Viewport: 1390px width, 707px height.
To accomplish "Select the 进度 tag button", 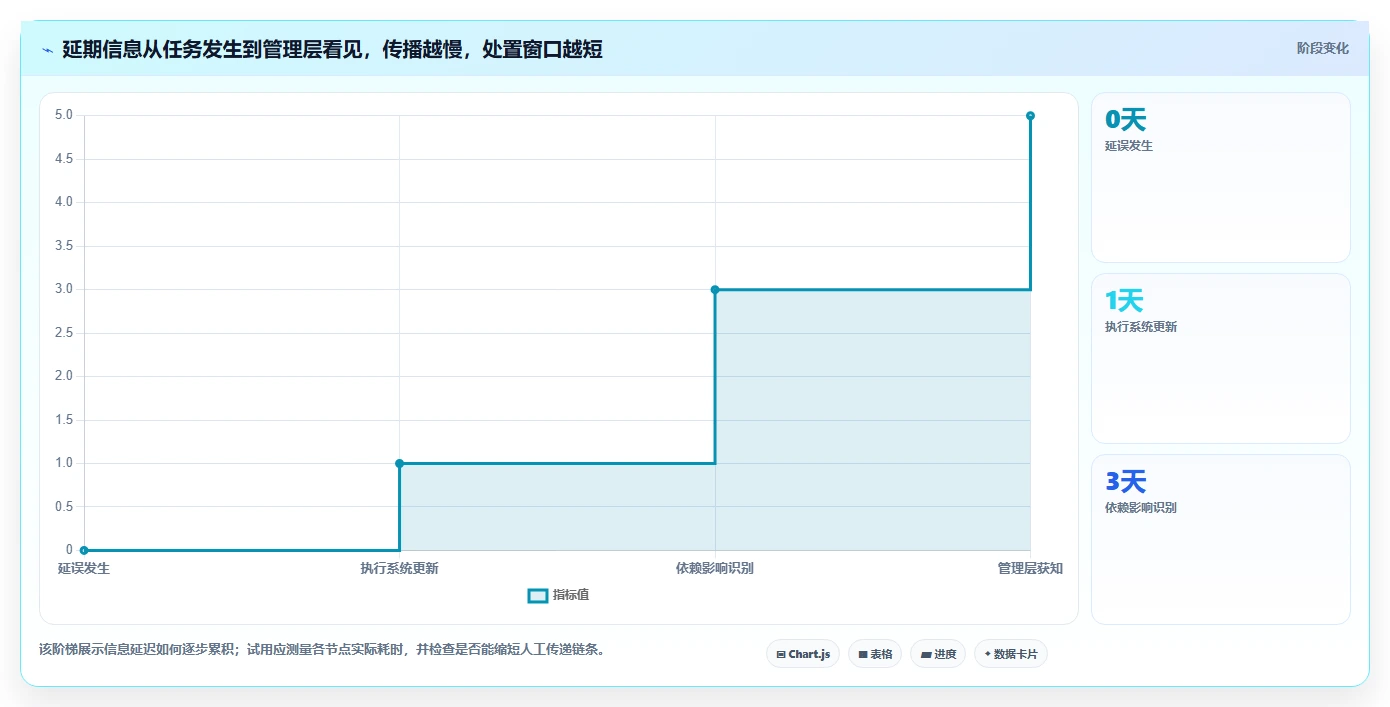I will [x=938, y=654].
